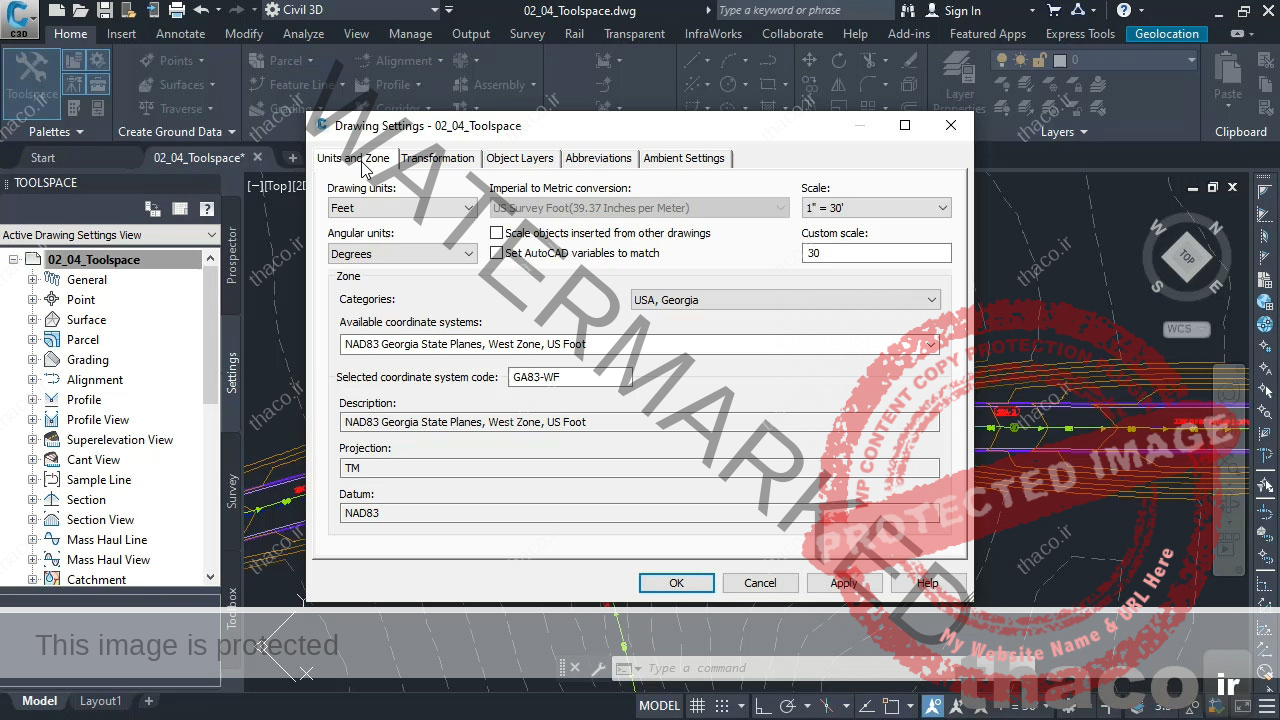Click the OK button in Drawing Settings
The height and width of the screenshot is (720, 1280).
coord(676,583)
